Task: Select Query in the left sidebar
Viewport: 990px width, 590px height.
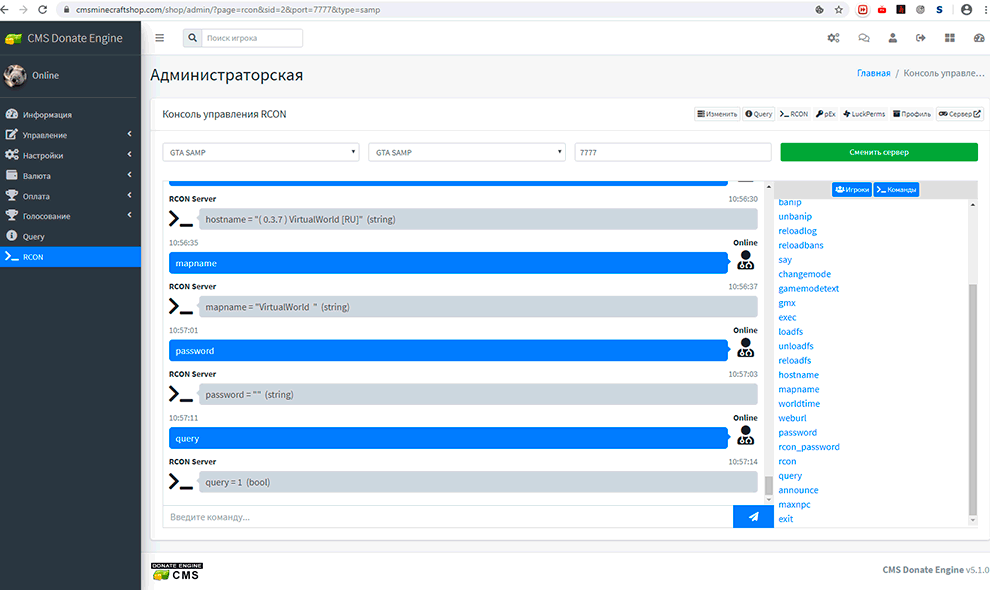Action: [34, 237]
